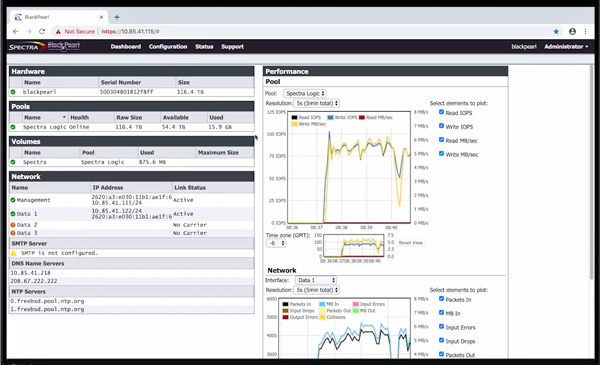This screenshot has width=600, height=365.
Task: Open the Status menu
Action: point(204,47)
